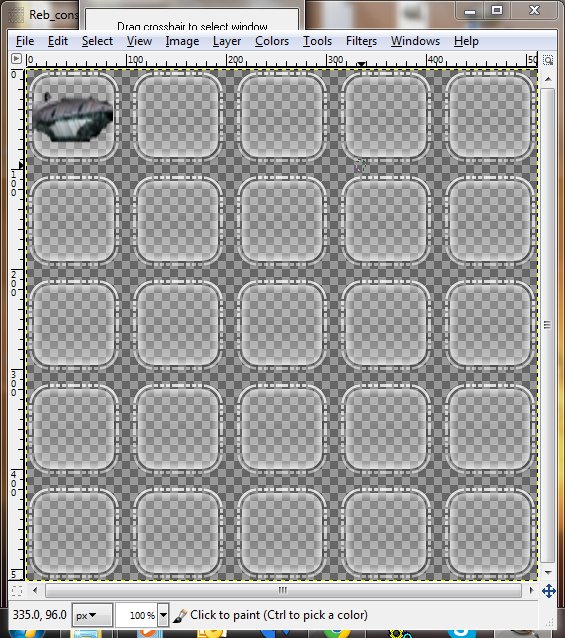Open the Edit menu
The height and width of the screenshot is (638, 565).
click(58, 41)
